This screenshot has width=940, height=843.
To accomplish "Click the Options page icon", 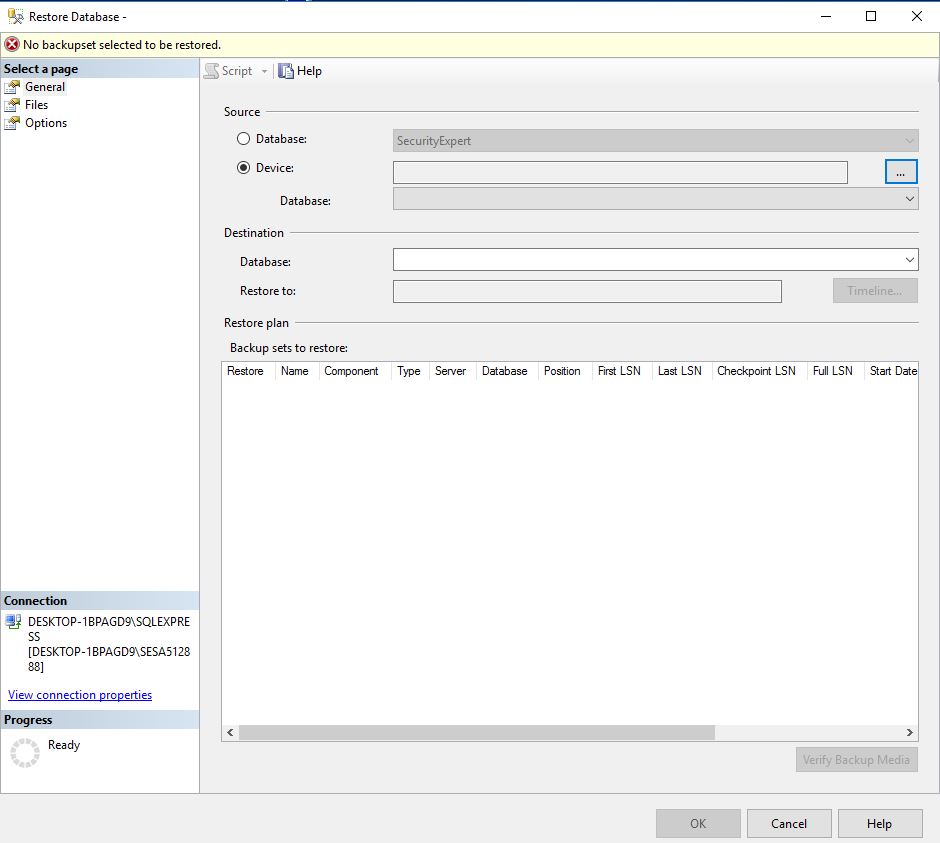I will point(12,123).
